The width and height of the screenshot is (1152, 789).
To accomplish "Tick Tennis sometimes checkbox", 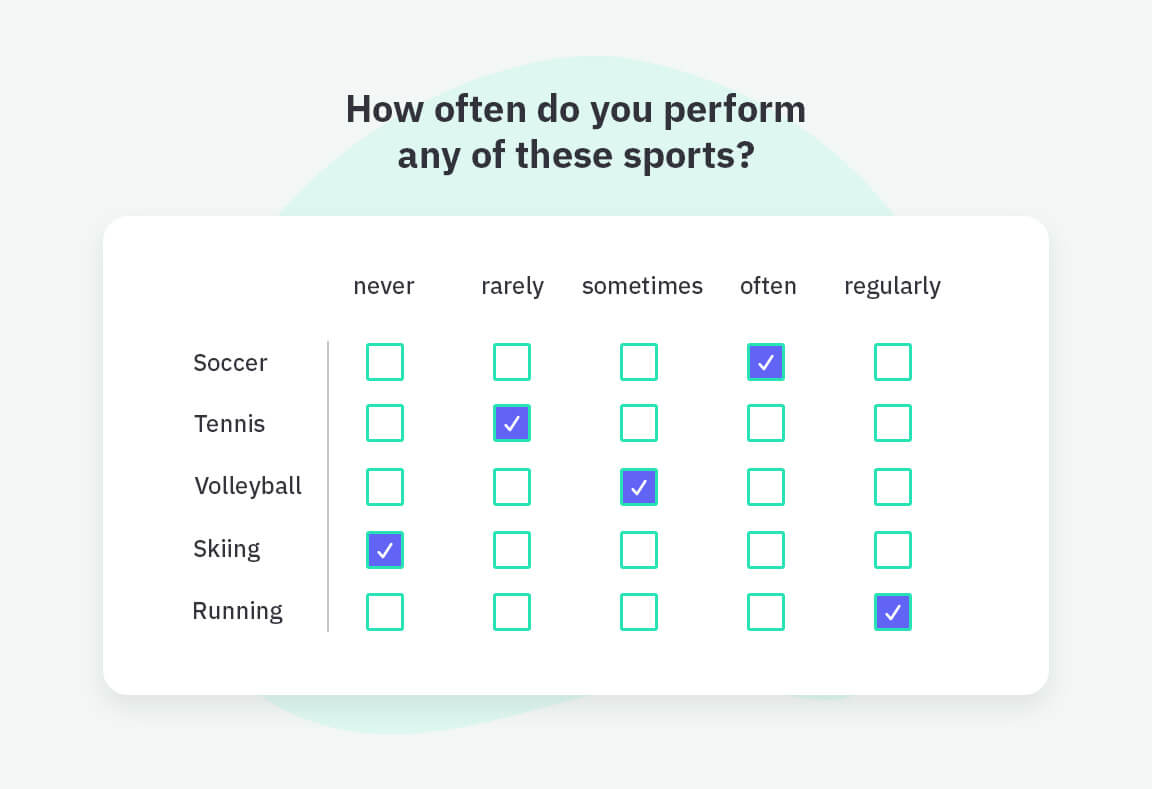I will pyautogui.click(x=639, y=423).
